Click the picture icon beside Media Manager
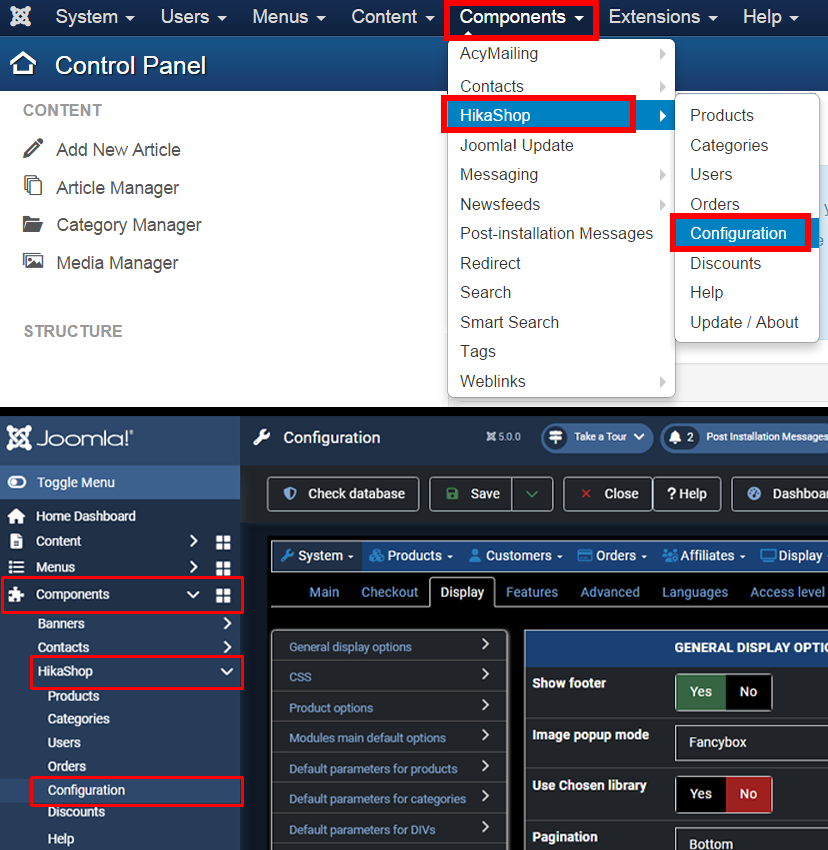The height and width of the screenshot is (850, 828). pyautogui.click(x=33, y=261)
